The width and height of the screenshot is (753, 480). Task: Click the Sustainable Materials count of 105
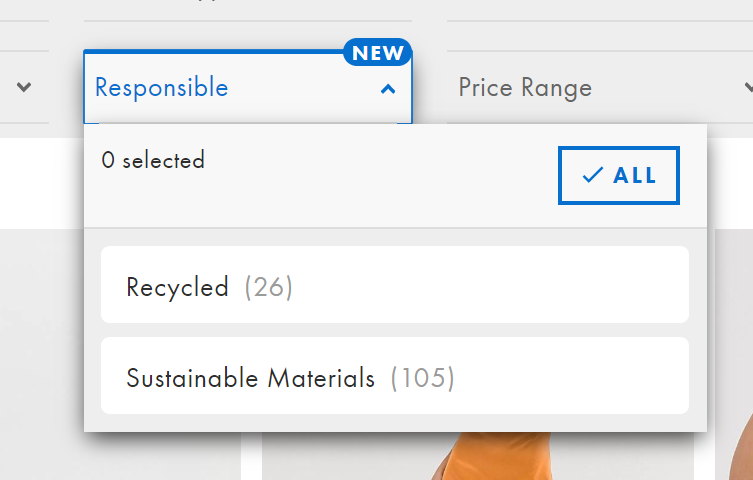coord(422,378)
